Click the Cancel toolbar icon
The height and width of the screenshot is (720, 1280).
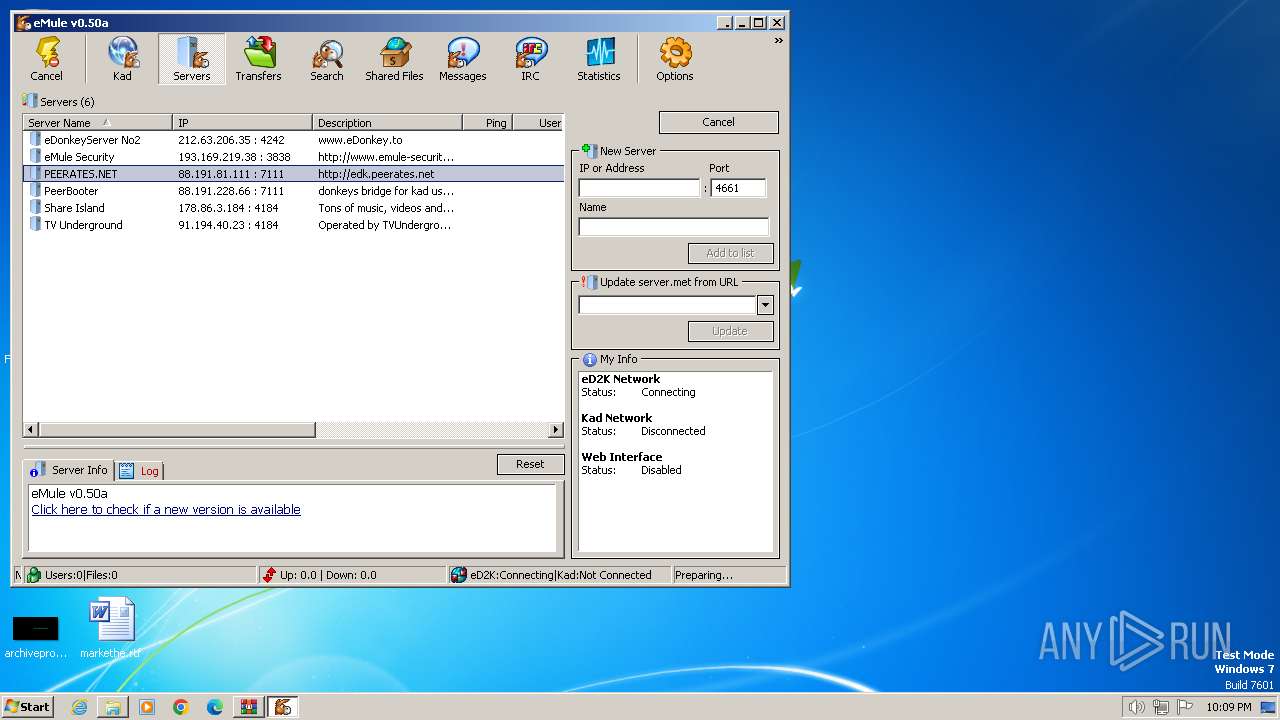tap(47, 59)
